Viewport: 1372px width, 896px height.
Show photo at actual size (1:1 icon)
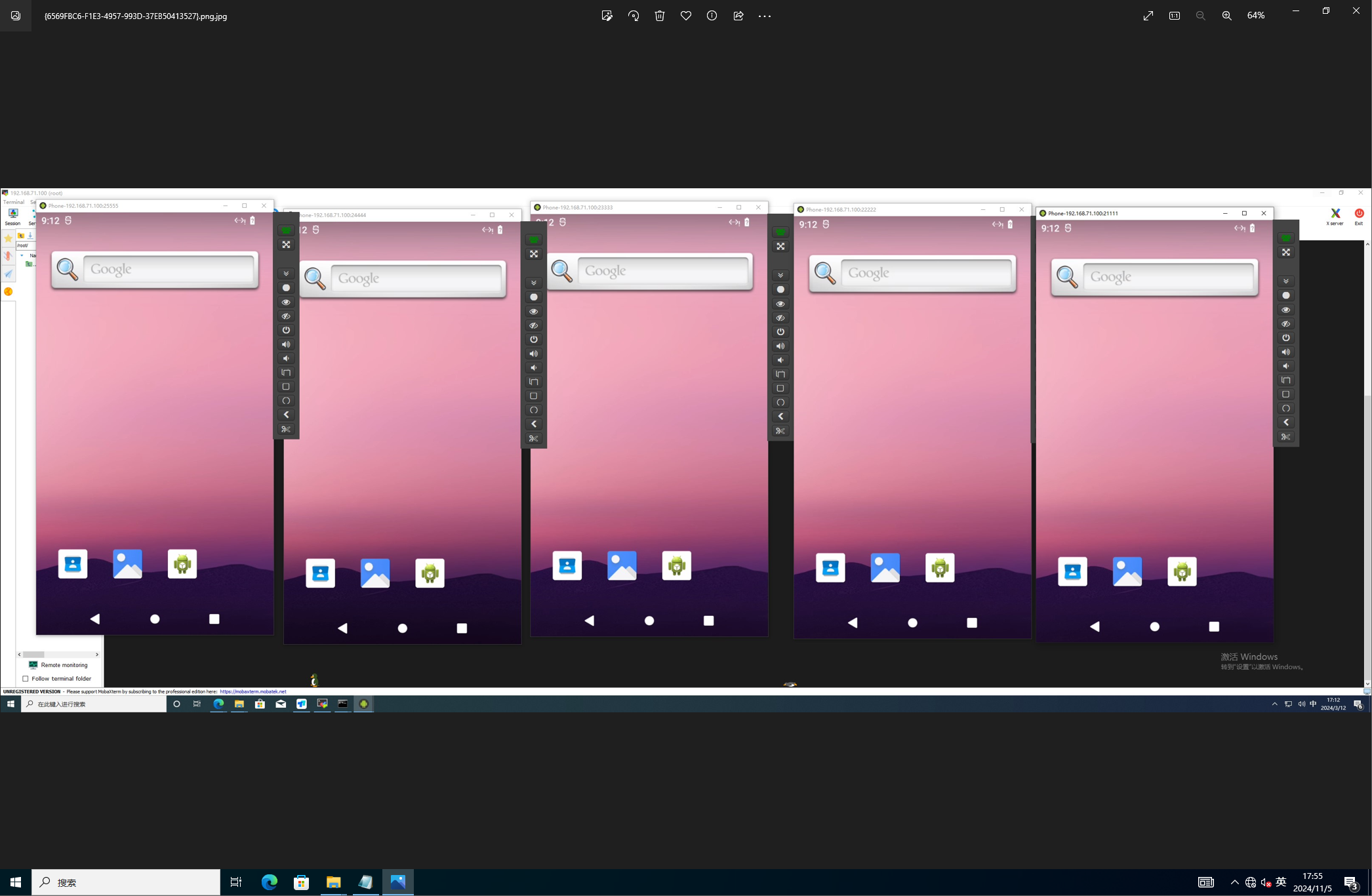click(x=1175, y=16)
